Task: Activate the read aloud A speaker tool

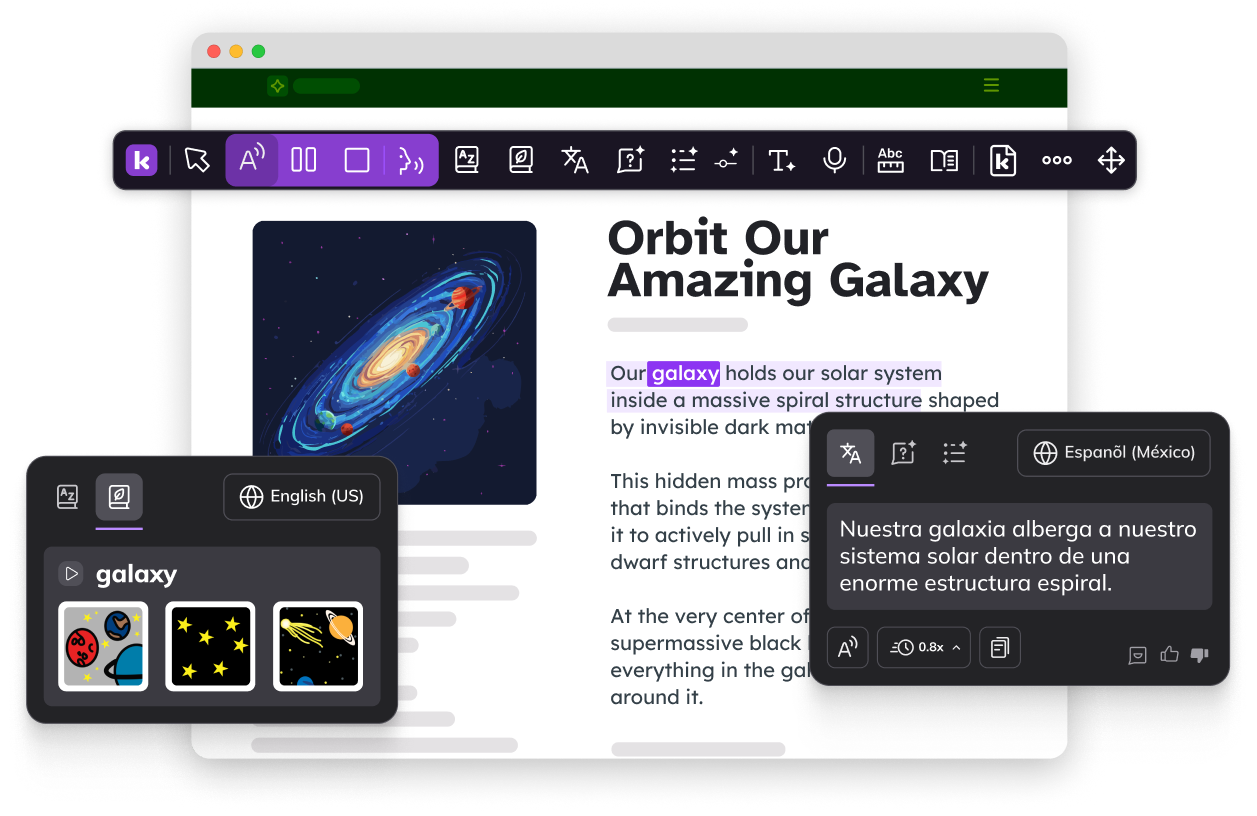Action: 252,160
